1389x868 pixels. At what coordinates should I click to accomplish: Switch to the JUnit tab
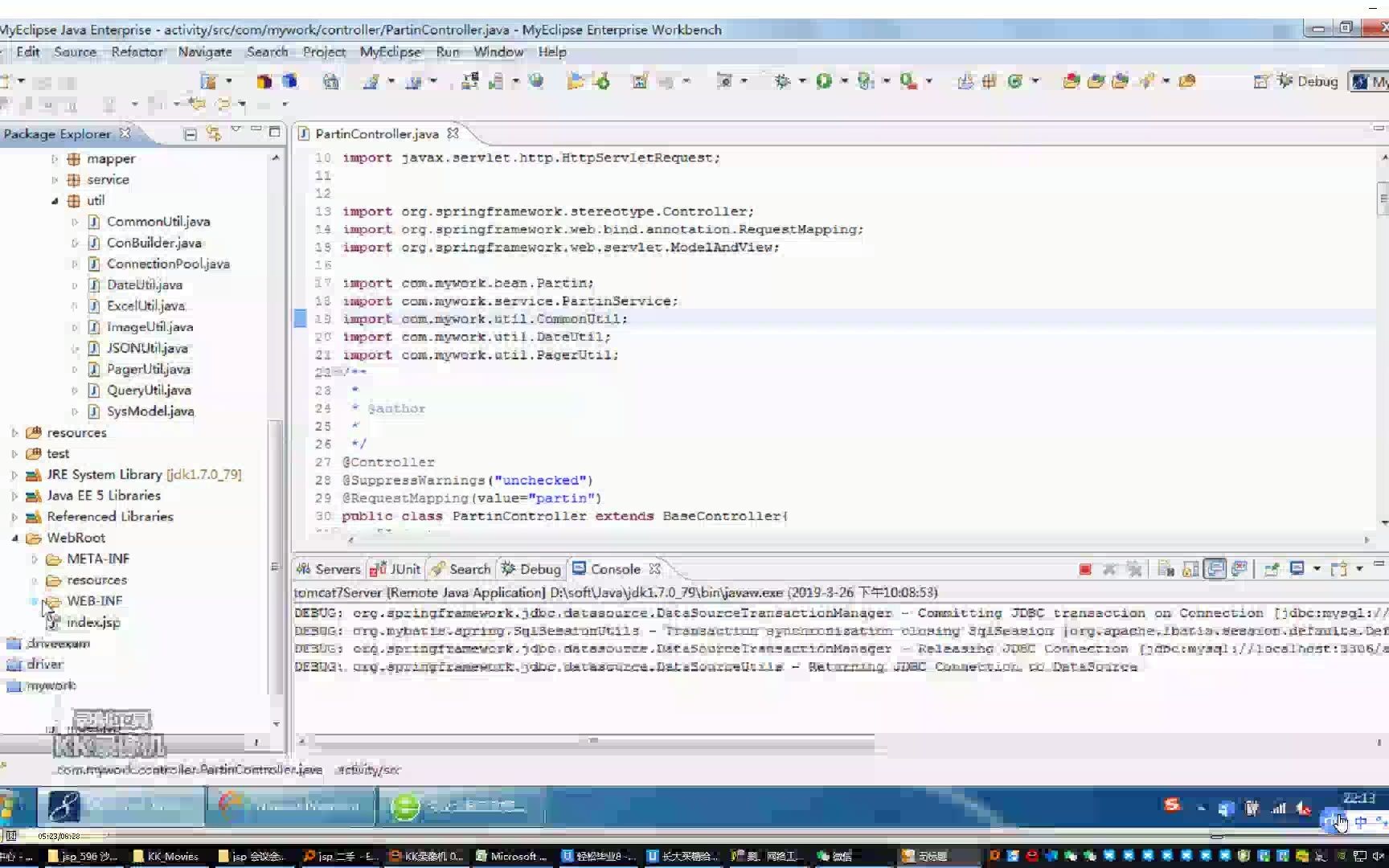pyautogui.click(x=395, y=569)
